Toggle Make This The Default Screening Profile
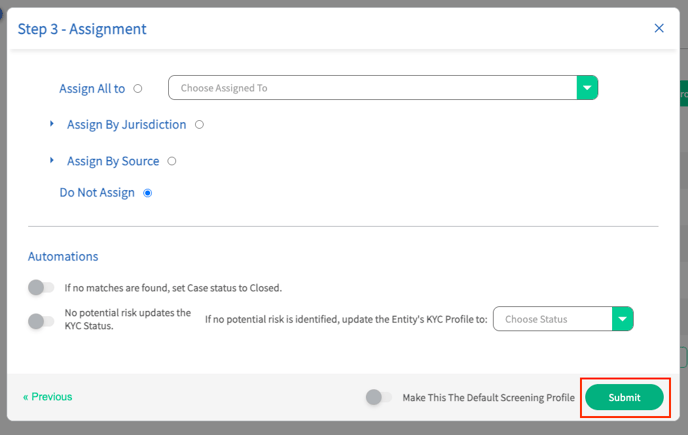 pos(379,397)
